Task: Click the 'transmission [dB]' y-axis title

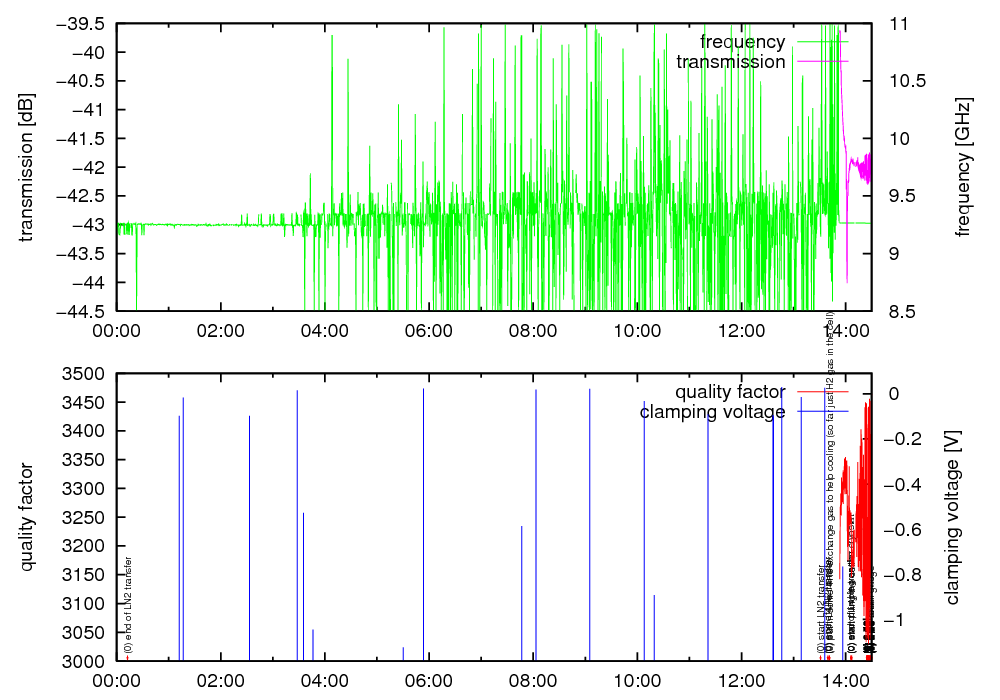Action: [26, 167]
